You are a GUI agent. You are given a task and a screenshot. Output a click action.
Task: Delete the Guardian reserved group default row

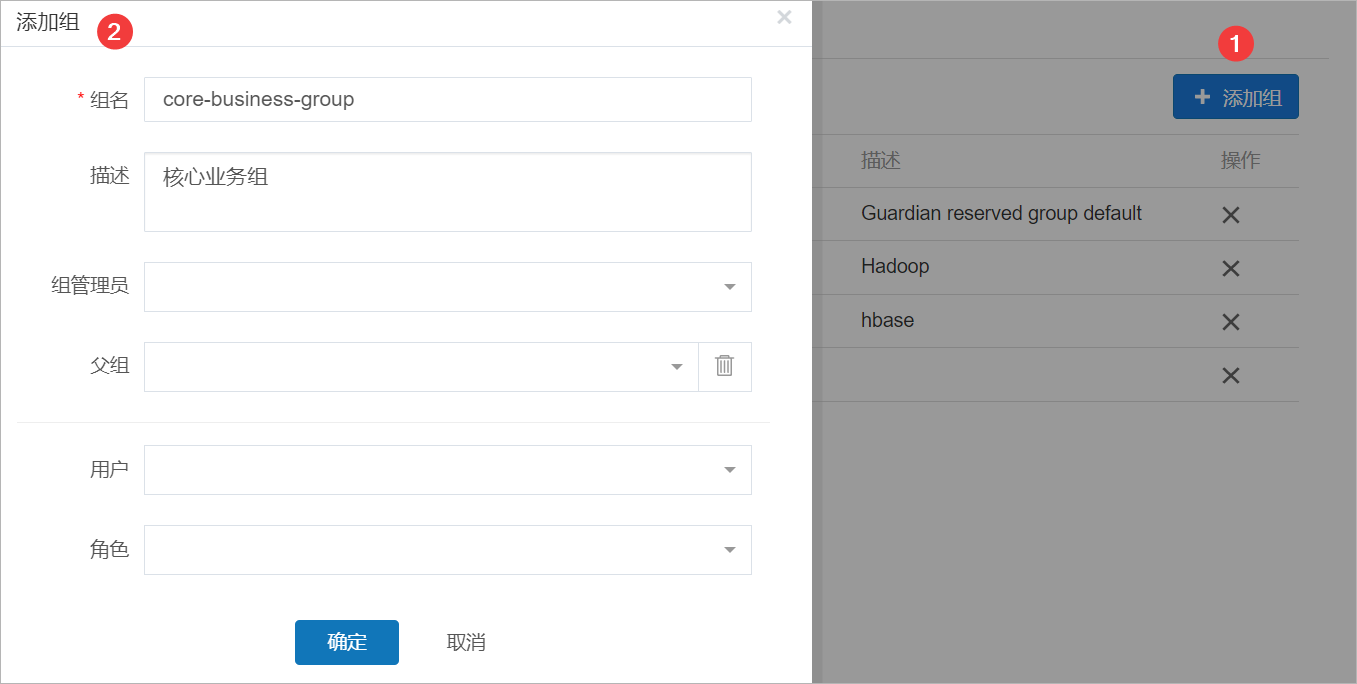(x=1231, y=215)
